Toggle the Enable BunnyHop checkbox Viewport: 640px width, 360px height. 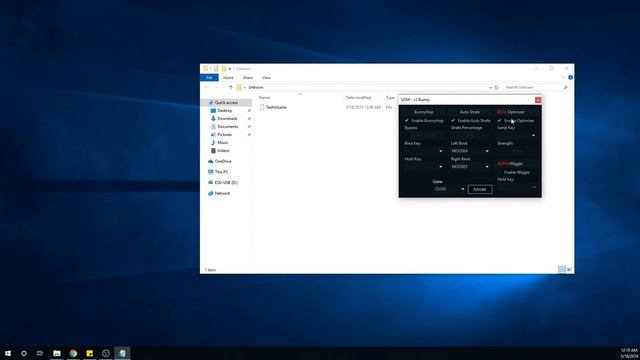click(x=407, y=120)
